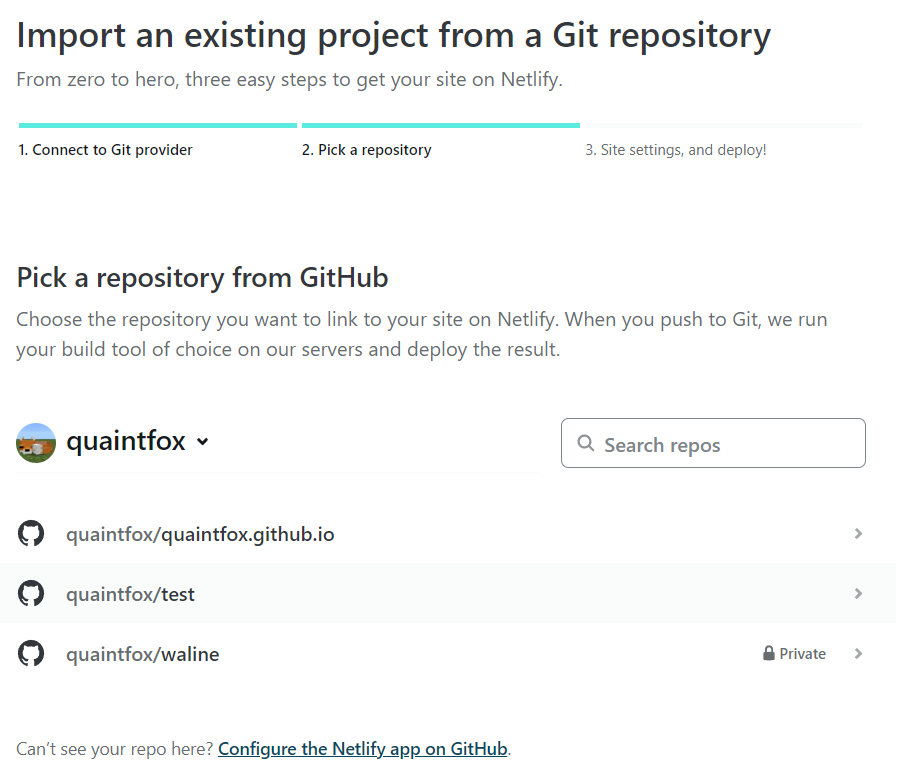Open the quaintfox account dropdown arrow

(203, 442)
